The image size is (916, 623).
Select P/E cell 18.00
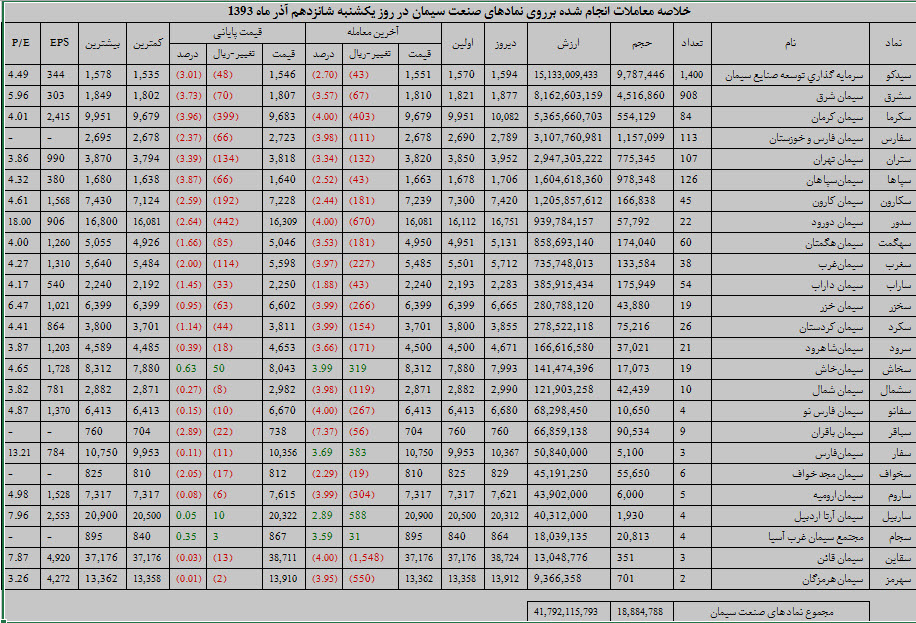(19, 222)
